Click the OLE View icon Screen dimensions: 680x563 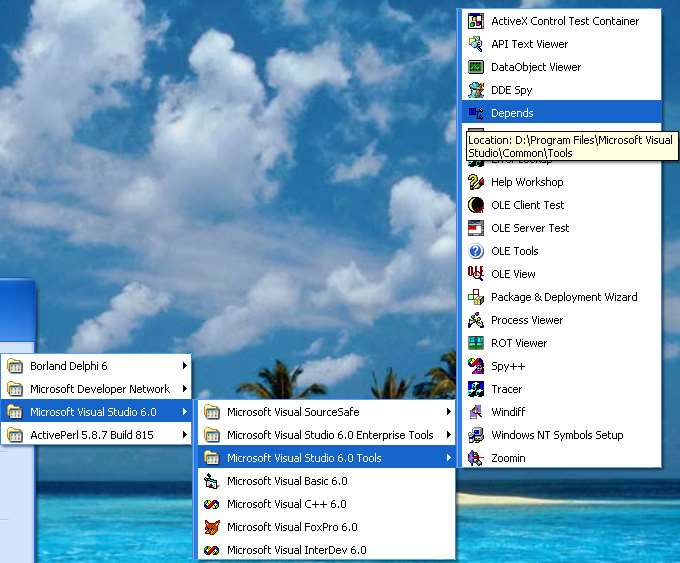(x=476, y=274)
